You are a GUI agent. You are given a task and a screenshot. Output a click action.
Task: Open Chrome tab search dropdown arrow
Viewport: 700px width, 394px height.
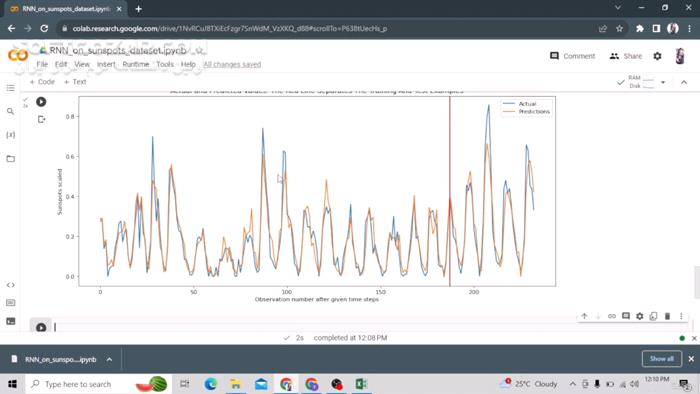click(x=617, y=8)
